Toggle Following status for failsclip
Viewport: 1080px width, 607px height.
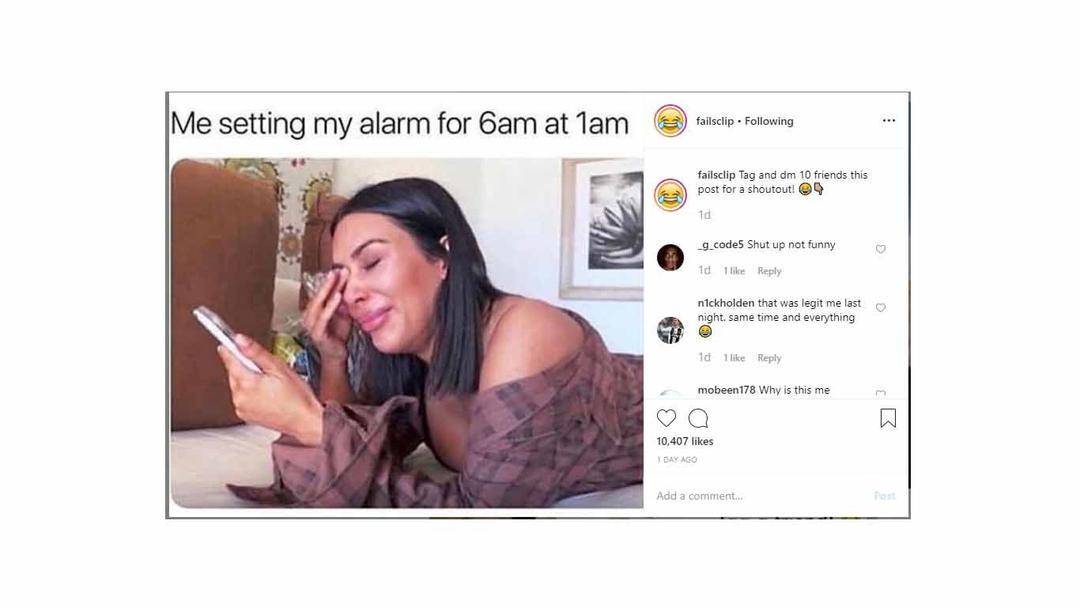pos(769,121)
